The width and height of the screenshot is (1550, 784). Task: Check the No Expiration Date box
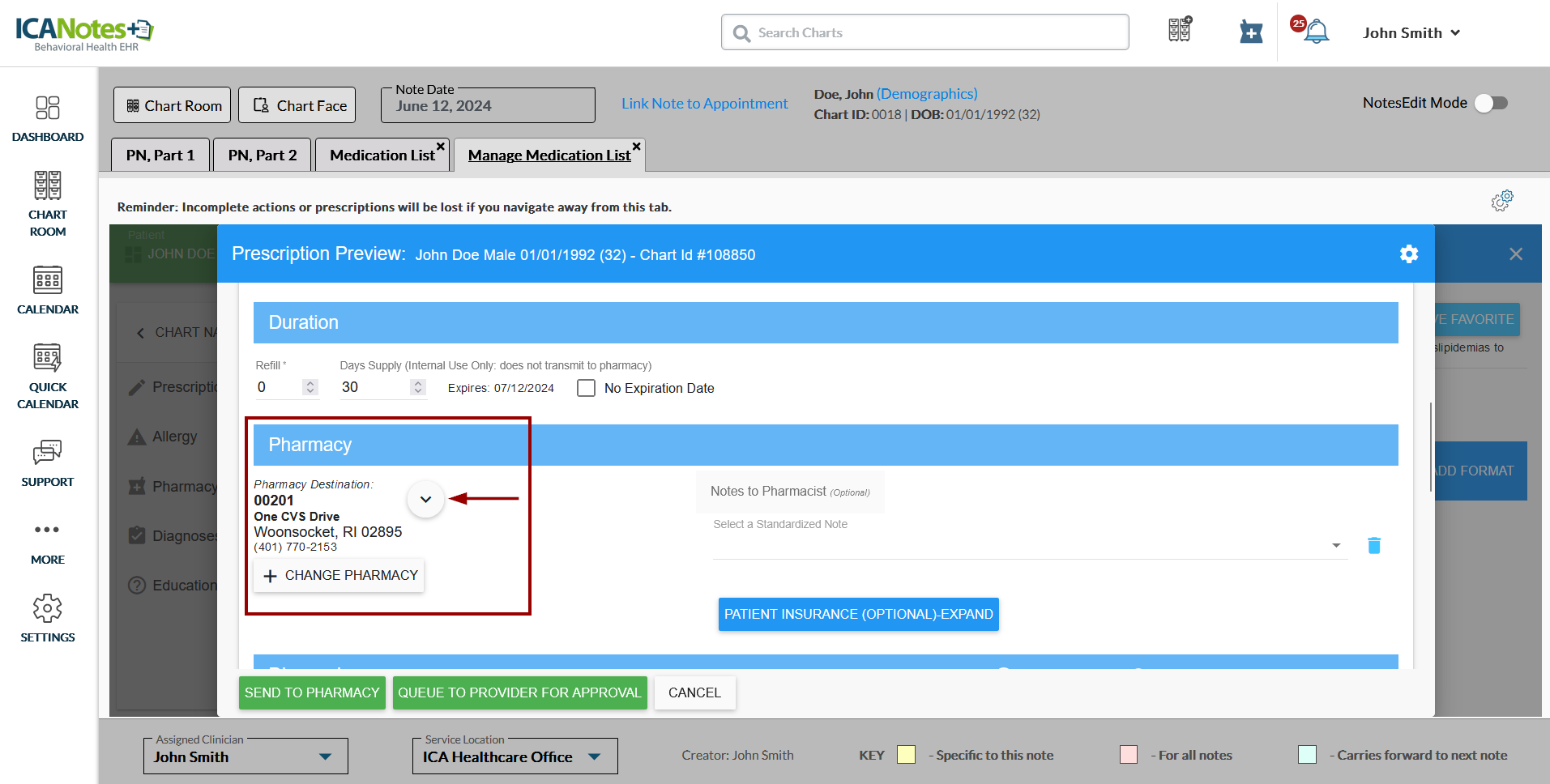[586, 388]
